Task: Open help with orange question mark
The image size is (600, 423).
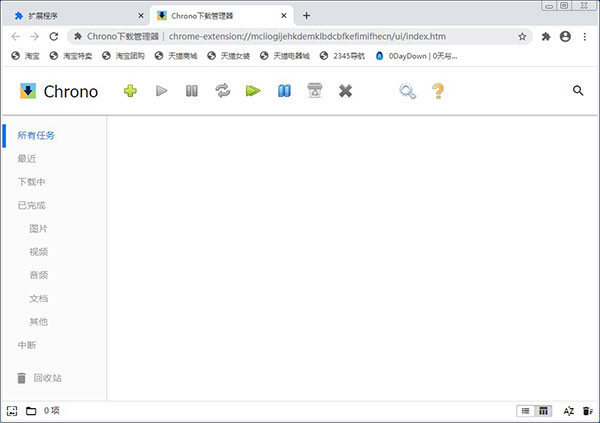Action: tap(438, 91)
